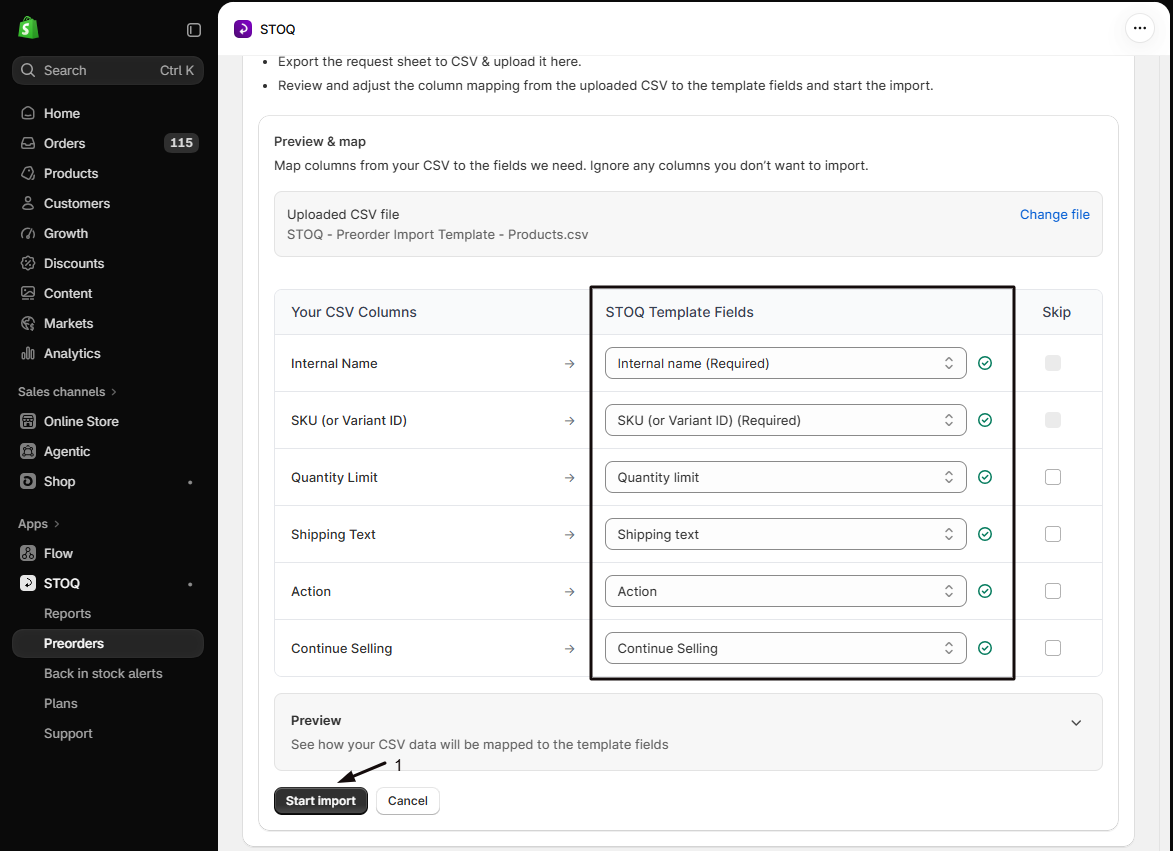
Task: Click the Discounts percent icon
Action: [x=28, y=263]
